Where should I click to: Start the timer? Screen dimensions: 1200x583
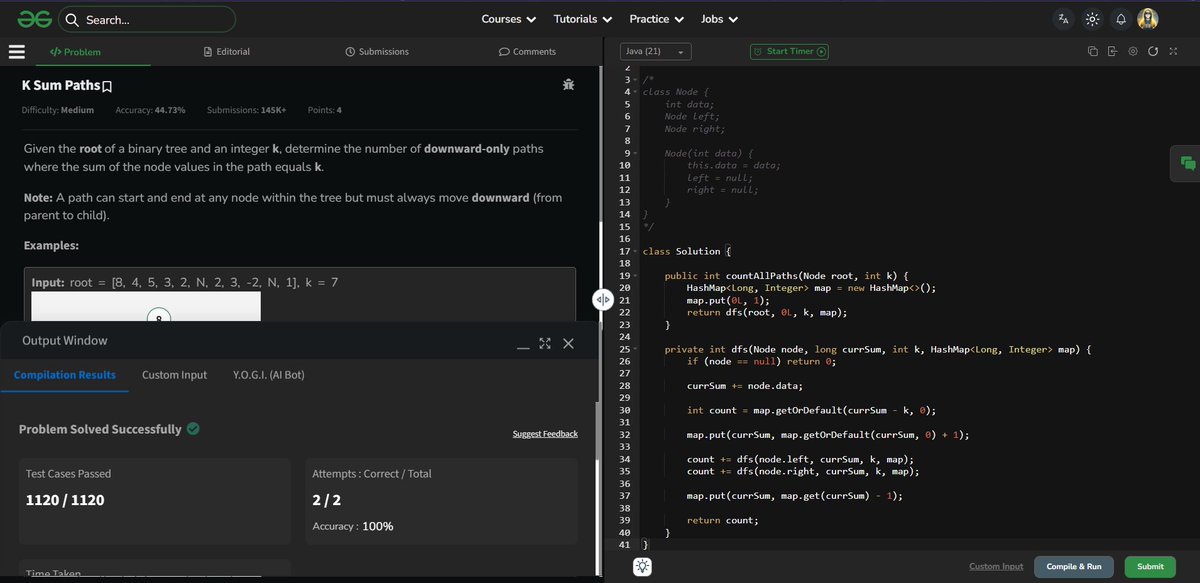click(789, 51)
